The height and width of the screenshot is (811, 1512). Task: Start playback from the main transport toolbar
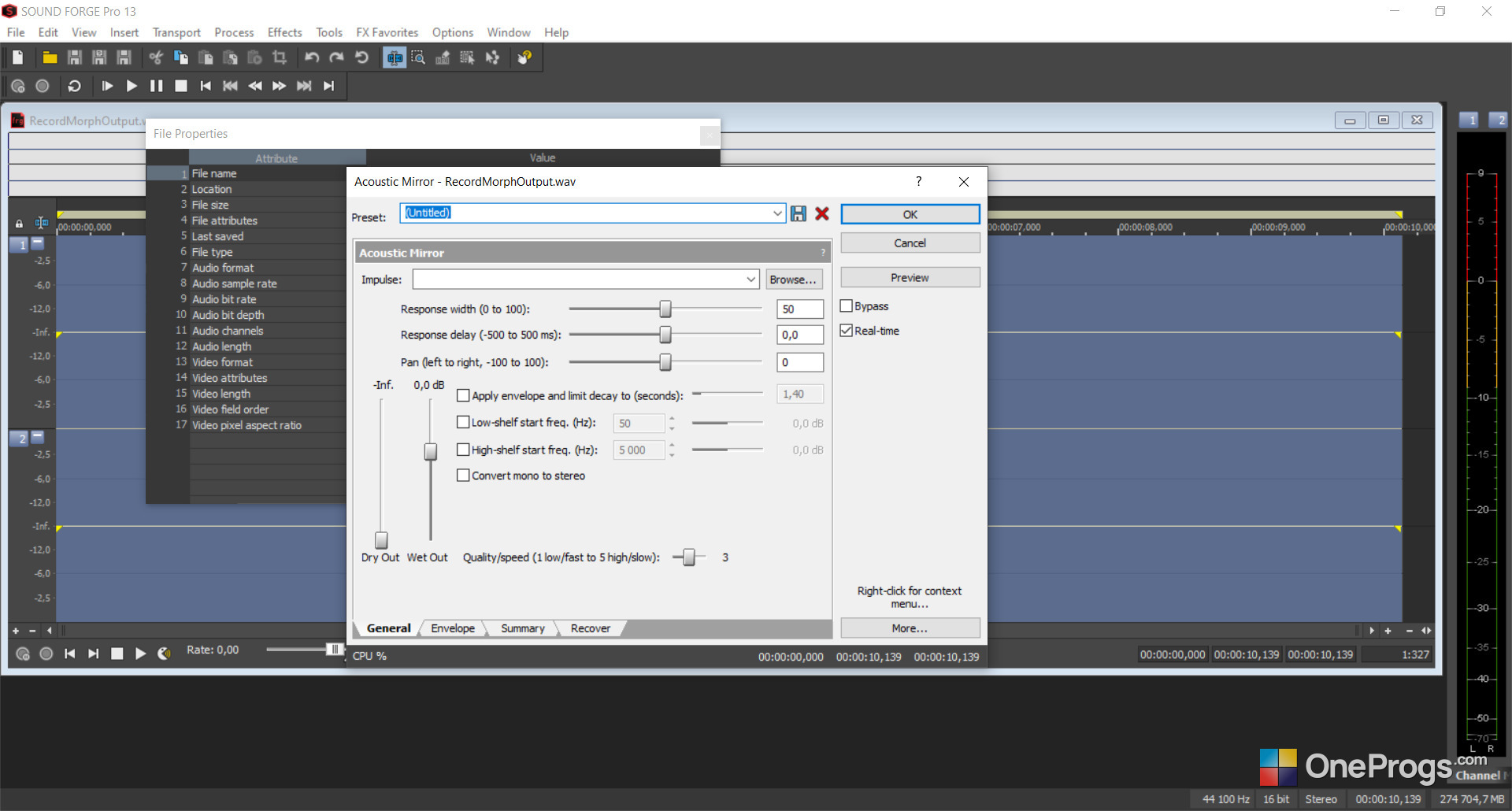[132, 86]
